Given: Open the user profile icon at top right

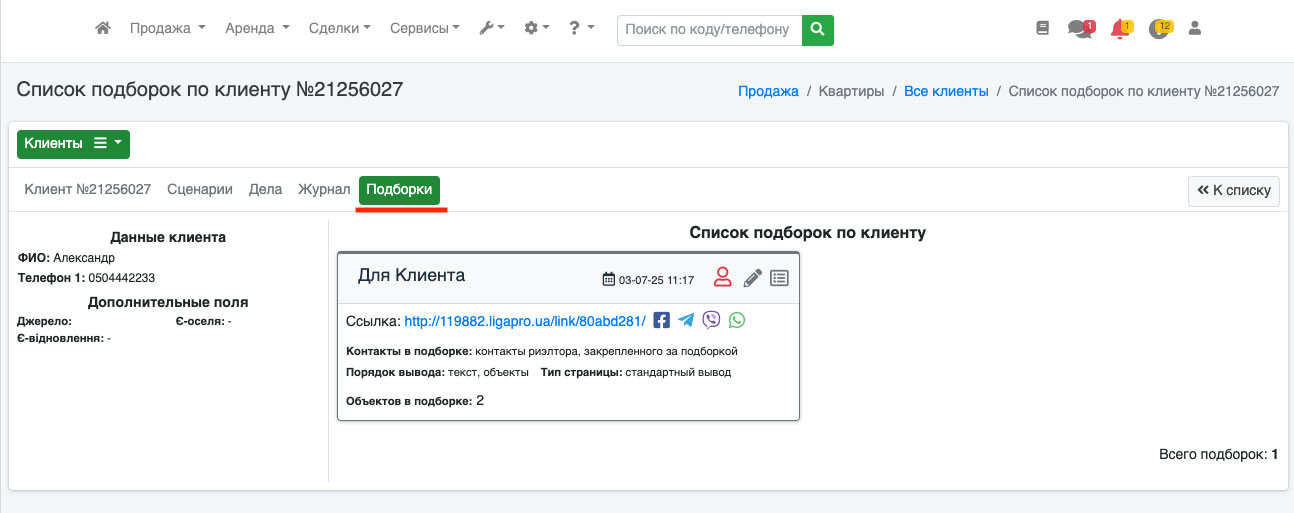Looking at the screenshot, I should [1194, 29].
